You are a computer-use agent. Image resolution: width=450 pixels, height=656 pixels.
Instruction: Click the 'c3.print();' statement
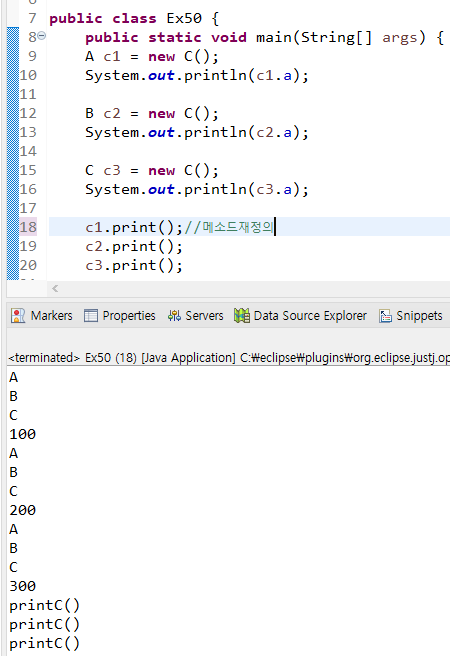point(134,265)
